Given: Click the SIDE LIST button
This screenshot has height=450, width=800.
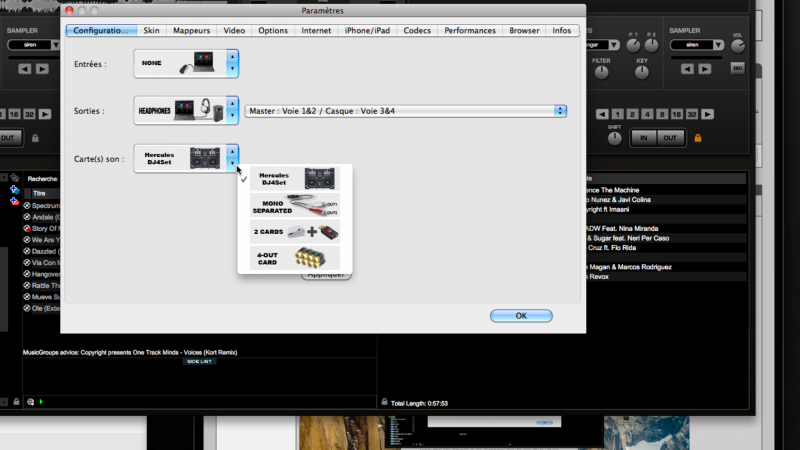Looking at the screenshot, I should click(200, 361).
